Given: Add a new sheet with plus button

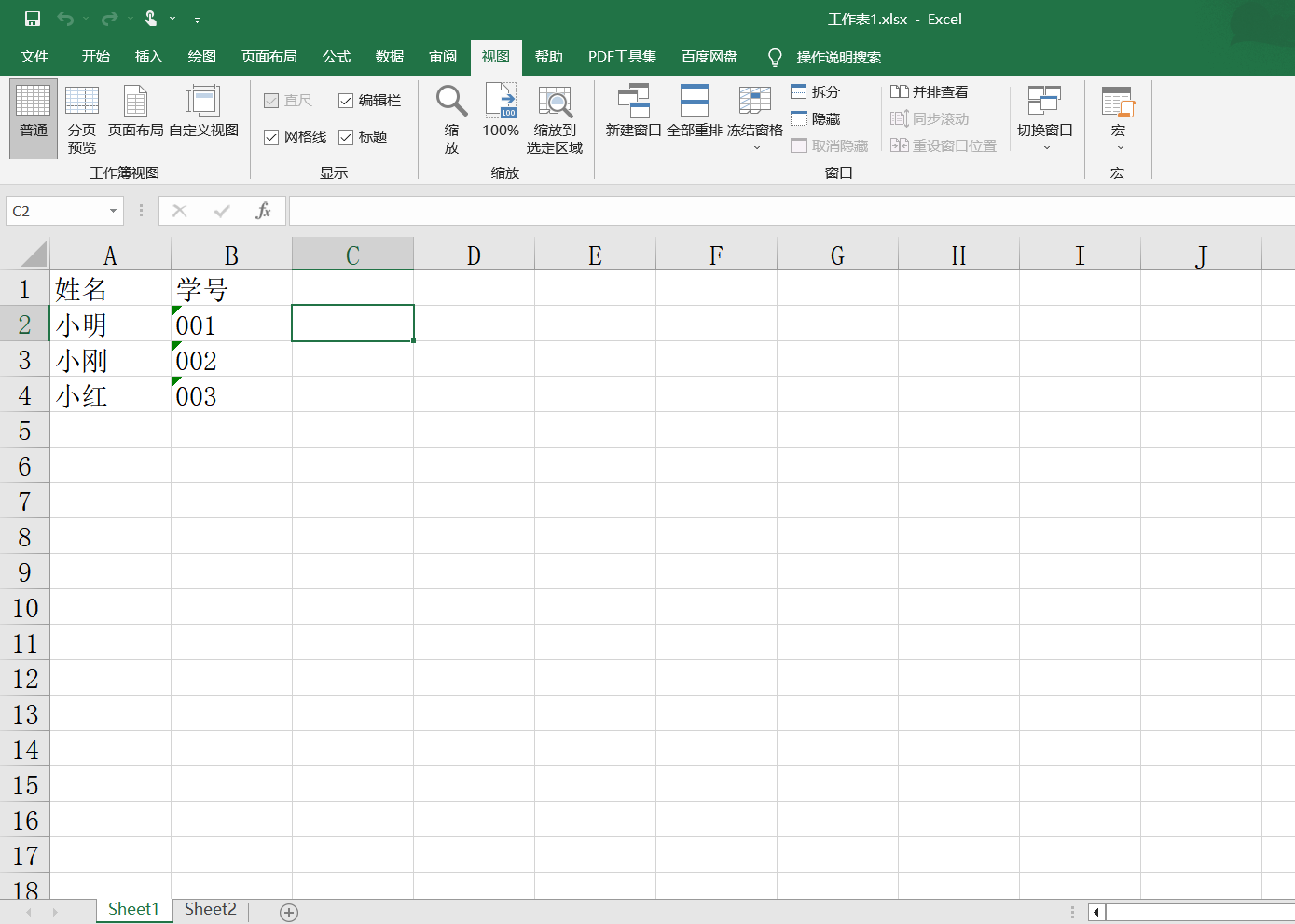Looking at the screenshot, I should (289, 913).
